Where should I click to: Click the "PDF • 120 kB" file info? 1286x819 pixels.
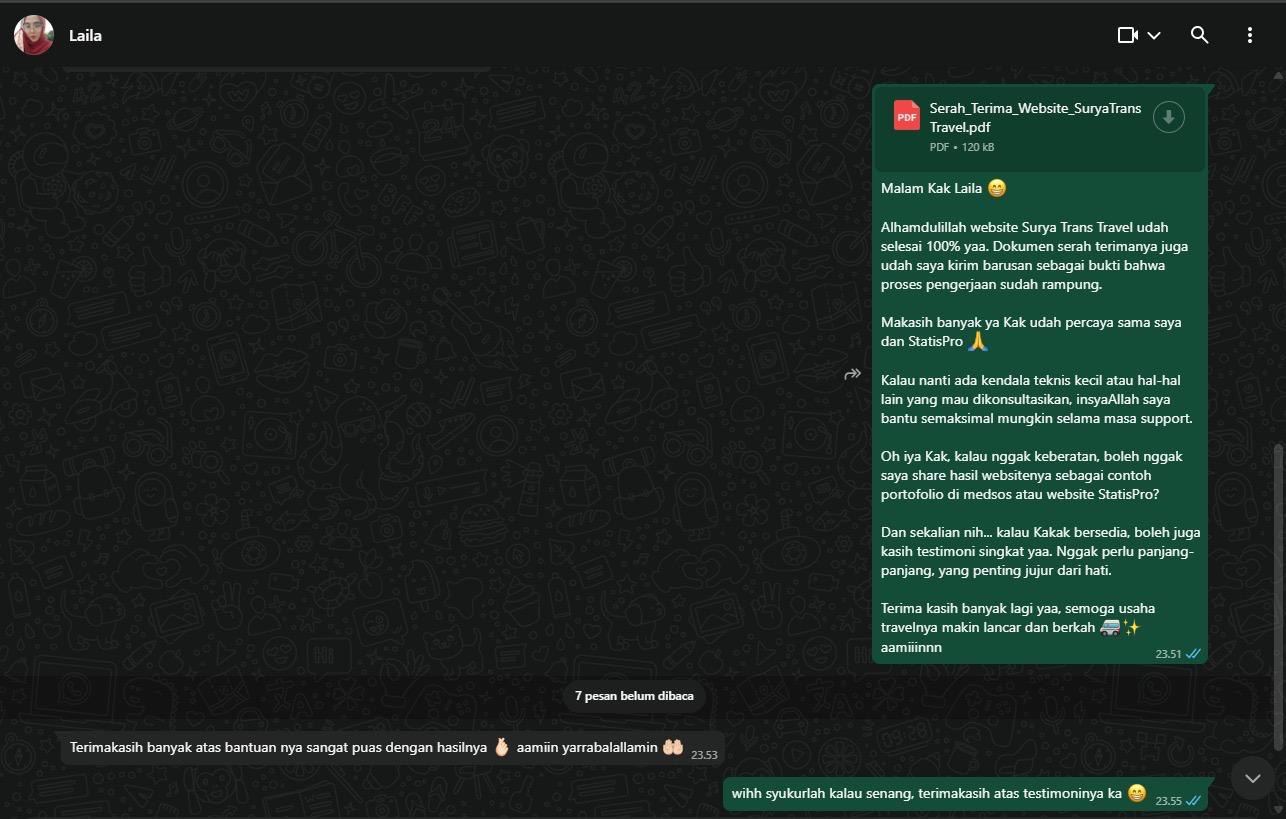[962, 147]
